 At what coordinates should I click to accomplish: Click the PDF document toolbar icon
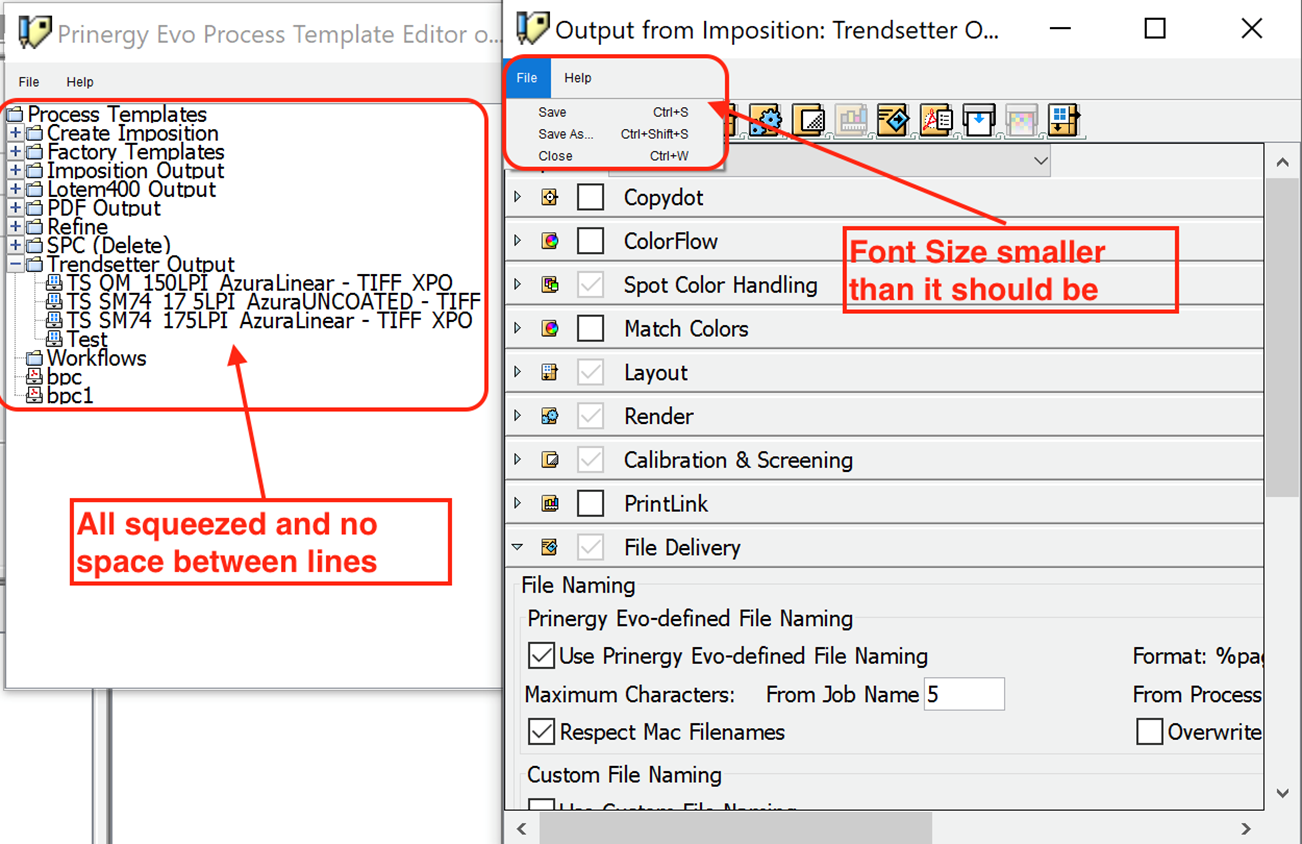[x=936, y=120]
